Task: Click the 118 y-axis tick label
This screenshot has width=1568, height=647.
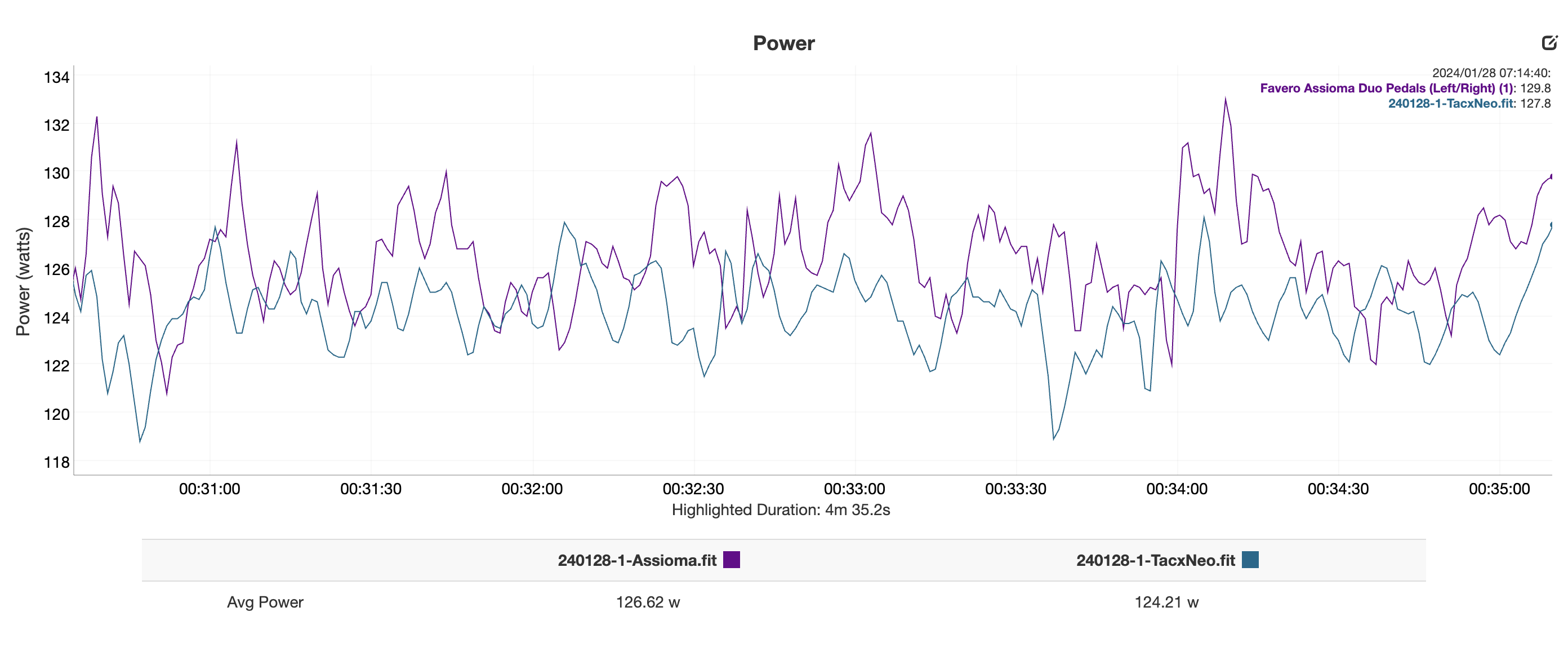Action: click(x=57, y=462)
